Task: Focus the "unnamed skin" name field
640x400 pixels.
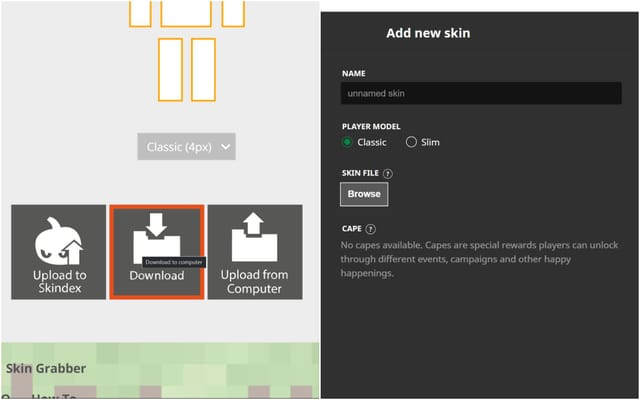Action: pos(481,93)
